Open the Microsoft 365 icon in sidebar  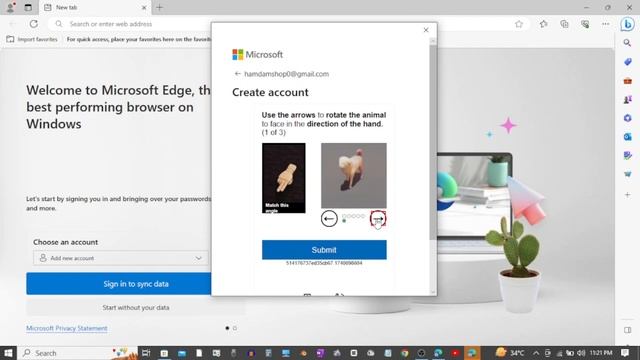pyautogui.click(x=627, y=118)
